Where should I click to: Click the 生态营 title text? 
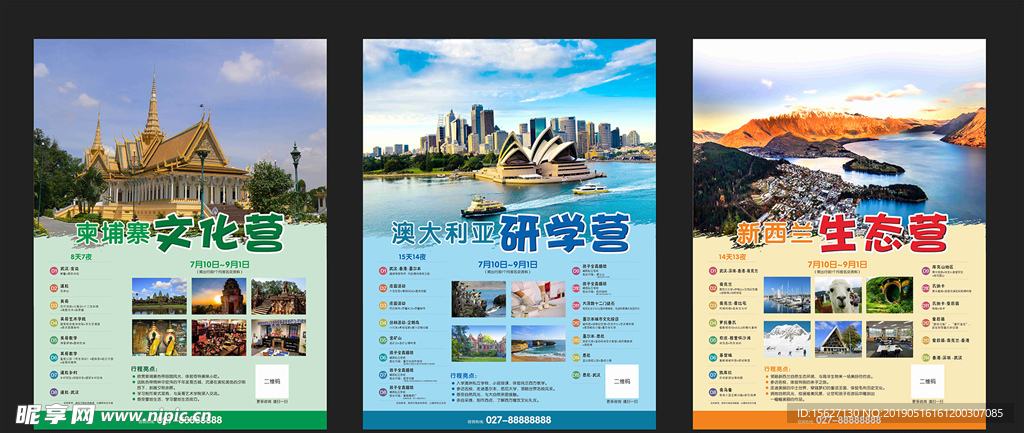(884, 232)
